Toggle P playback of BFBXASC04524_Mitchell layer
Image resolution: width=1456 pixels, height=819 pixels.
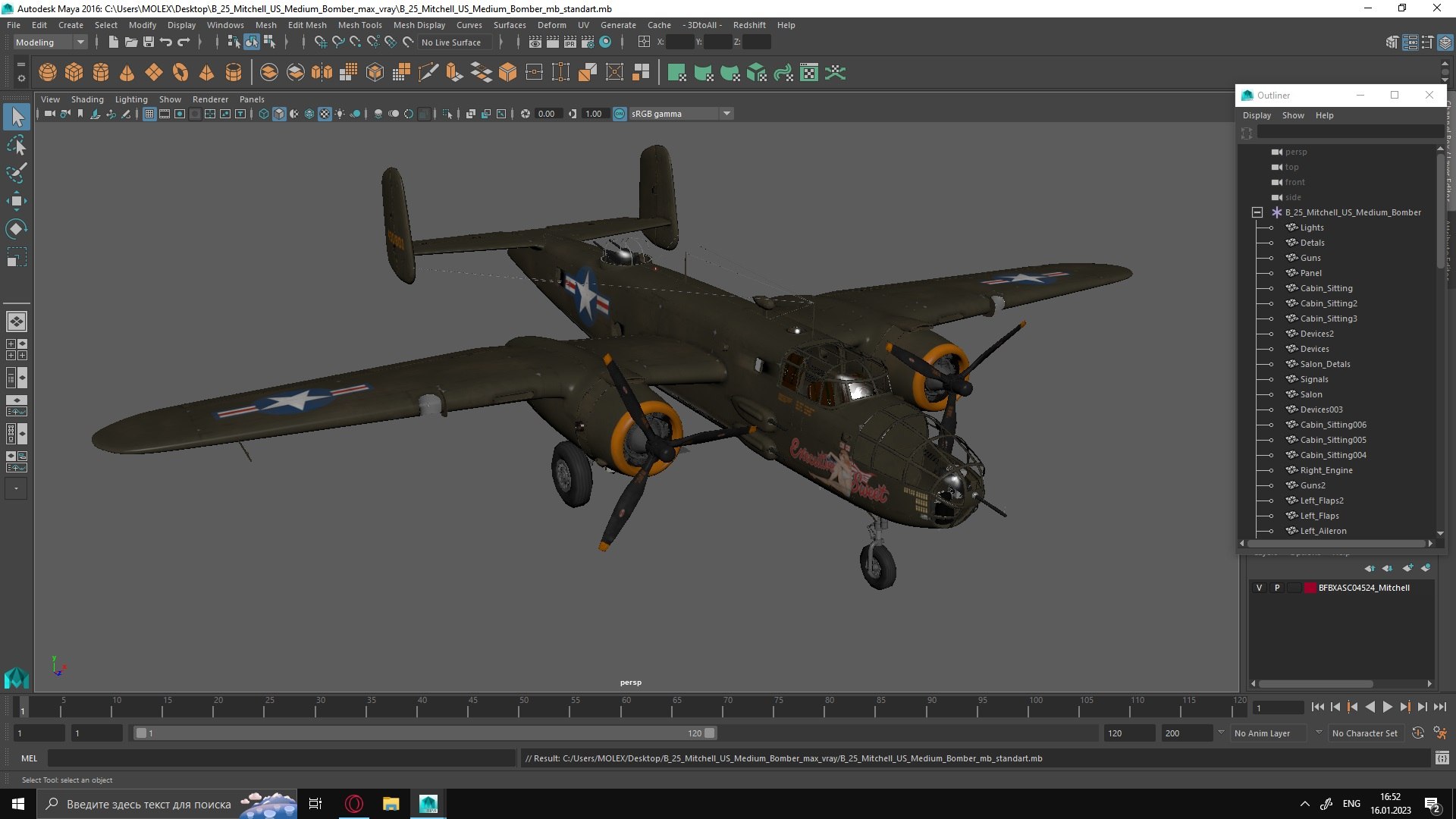coord(1277,588)
